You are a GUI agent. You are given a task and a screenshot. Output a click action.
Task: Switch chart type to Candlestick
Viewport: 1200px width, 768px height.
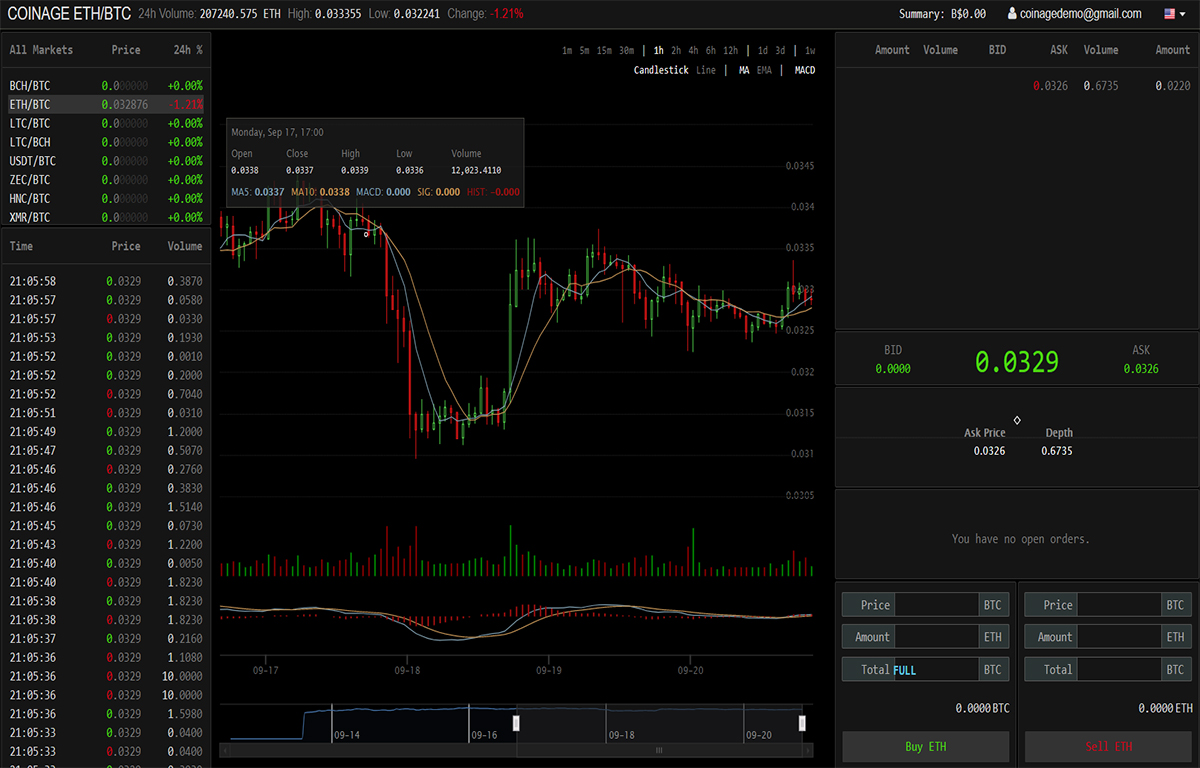(x=661, y=70)
